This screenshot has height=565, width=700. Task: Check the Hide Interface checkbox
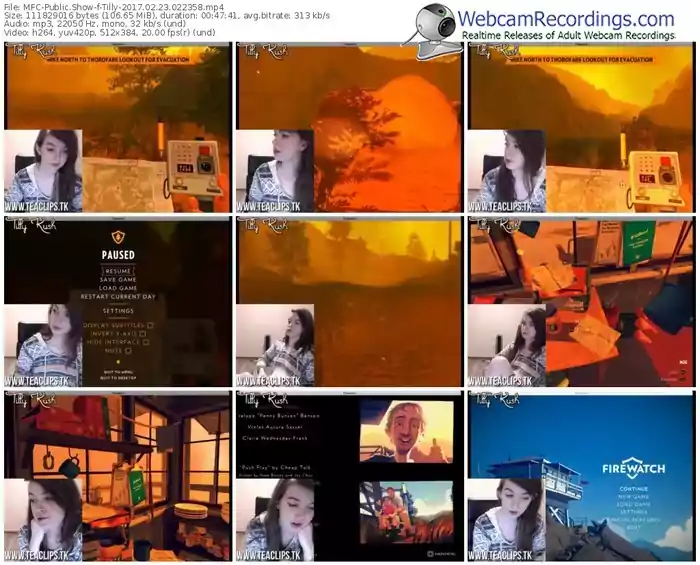148,343
